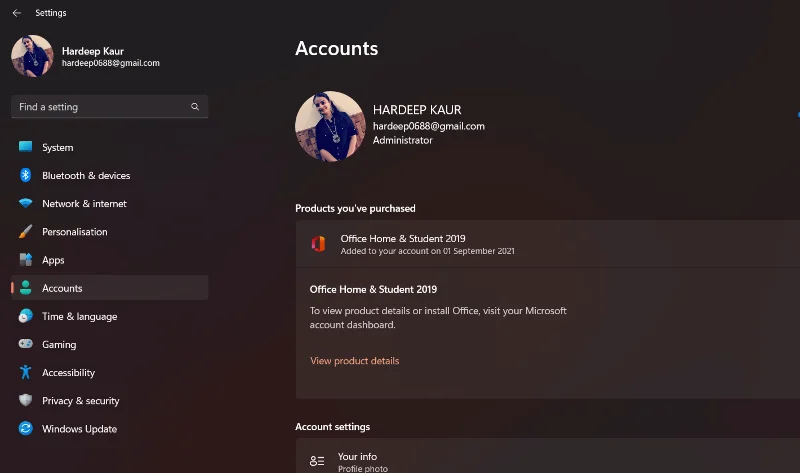Click the Bluetooth icon in sidebar
800x473 pixels.
[x=26, y=175]
